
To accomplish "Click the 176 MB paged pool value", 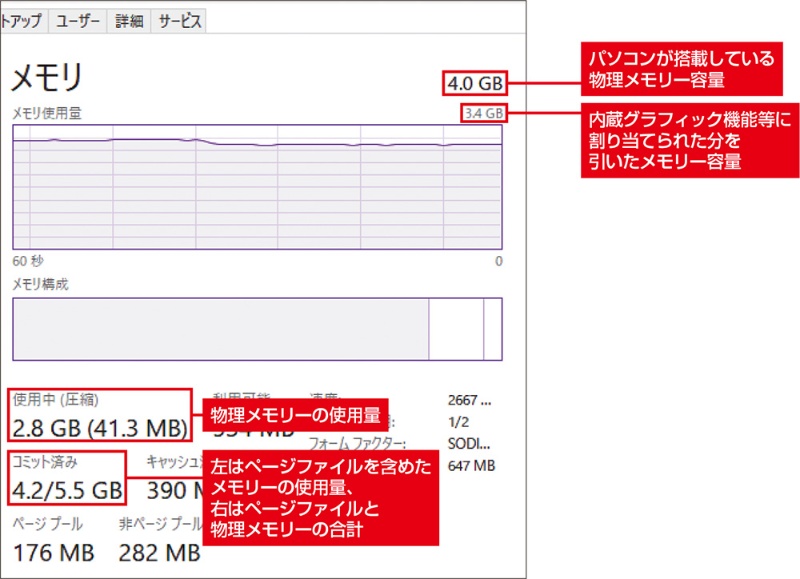I will click(x=53, y=552).
